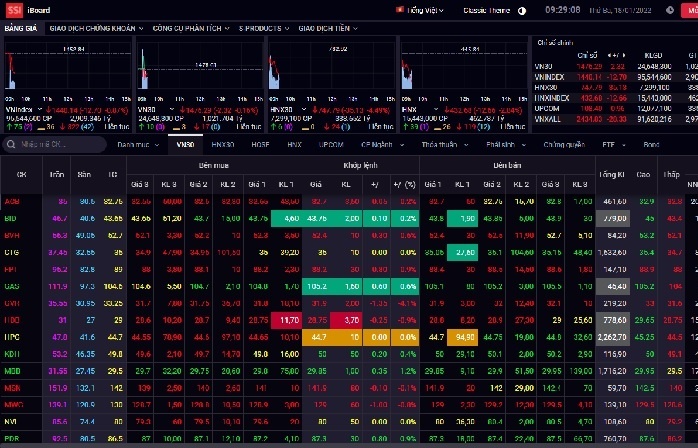Open the ETF tab
The height and width of the screenshot is (448, 698).
coord(608,144)
